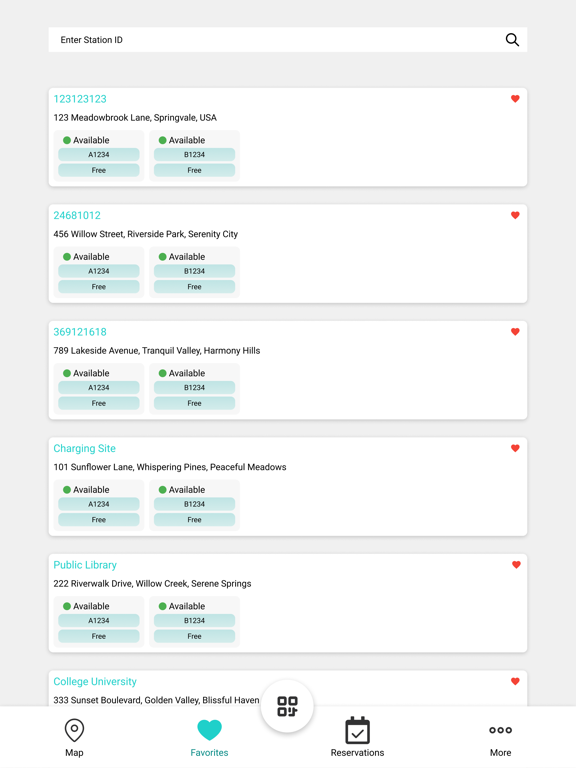Select connector A1234 at station 123123123
This screenshot has height=768, width=576.
98,156
